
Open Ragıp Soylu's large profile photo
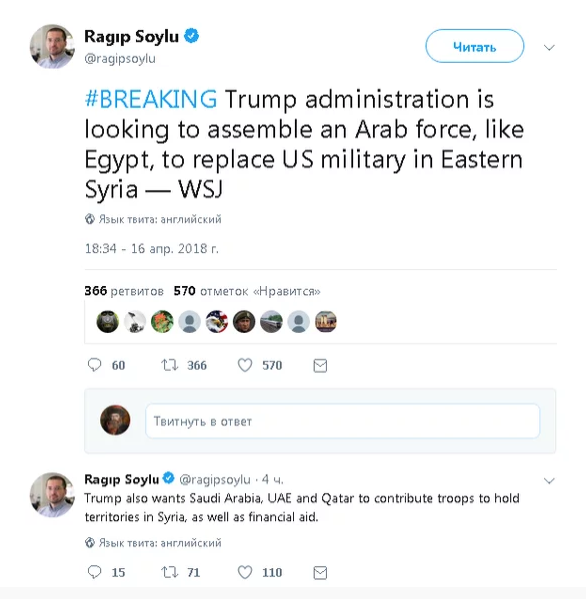tap(52, 47)
